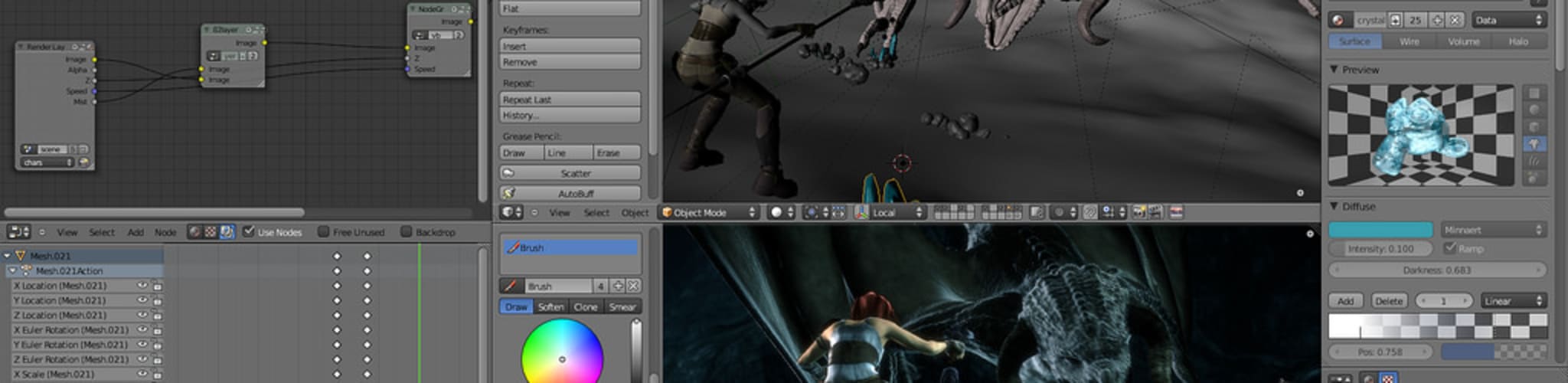
Task: Collapse the Mesh.021Action row
Action: [x=12, y=270]
